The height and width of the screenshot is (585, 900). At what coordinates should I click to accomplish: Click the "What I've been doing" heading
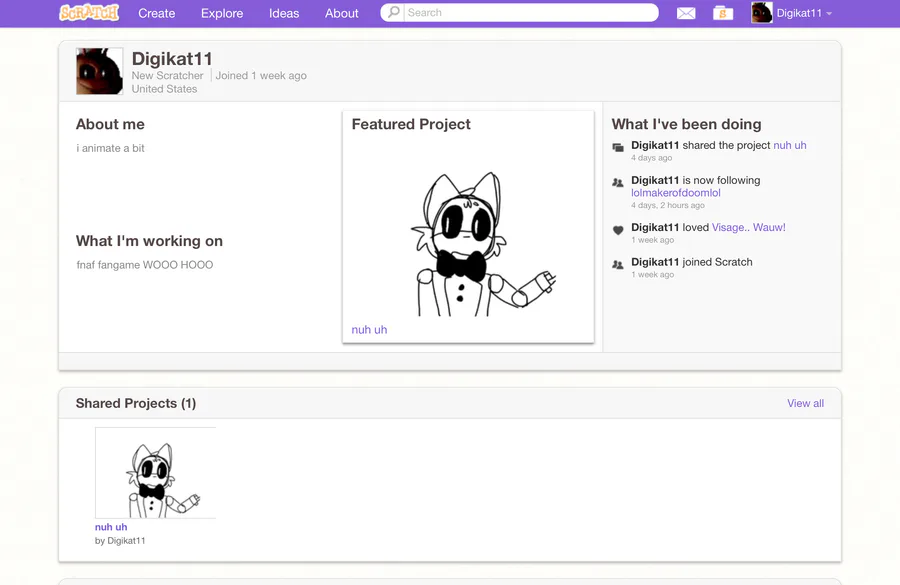pos(686,124)
